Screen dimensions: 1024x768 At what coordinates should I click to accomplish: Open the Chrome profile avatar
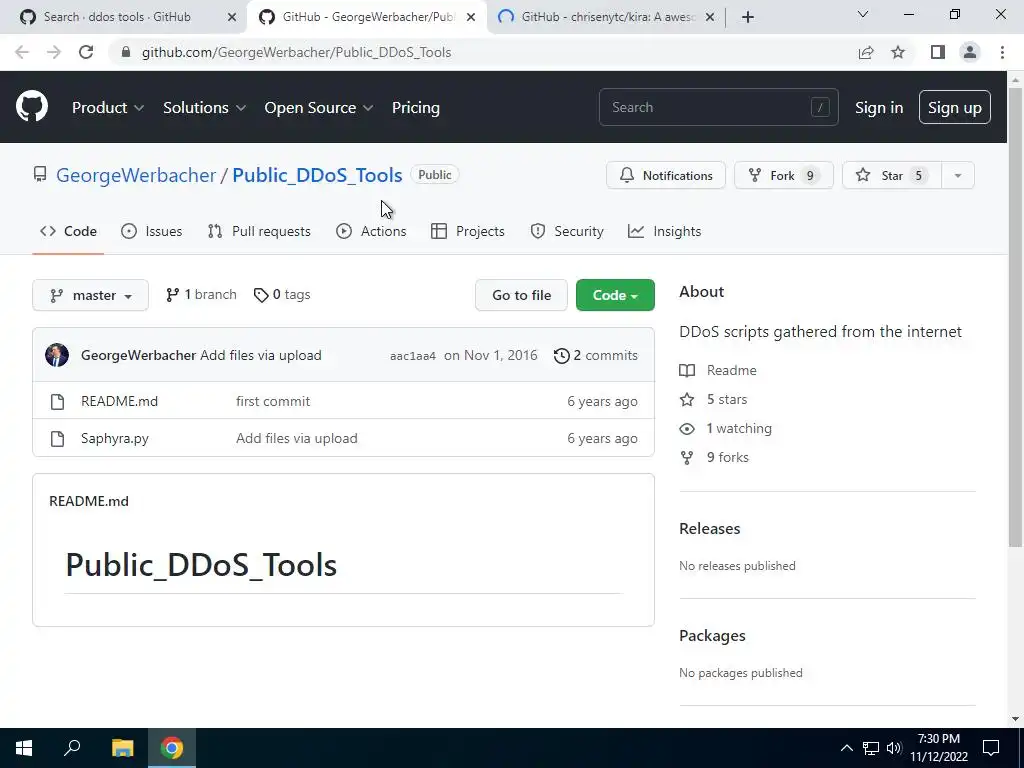click(970, 52)
